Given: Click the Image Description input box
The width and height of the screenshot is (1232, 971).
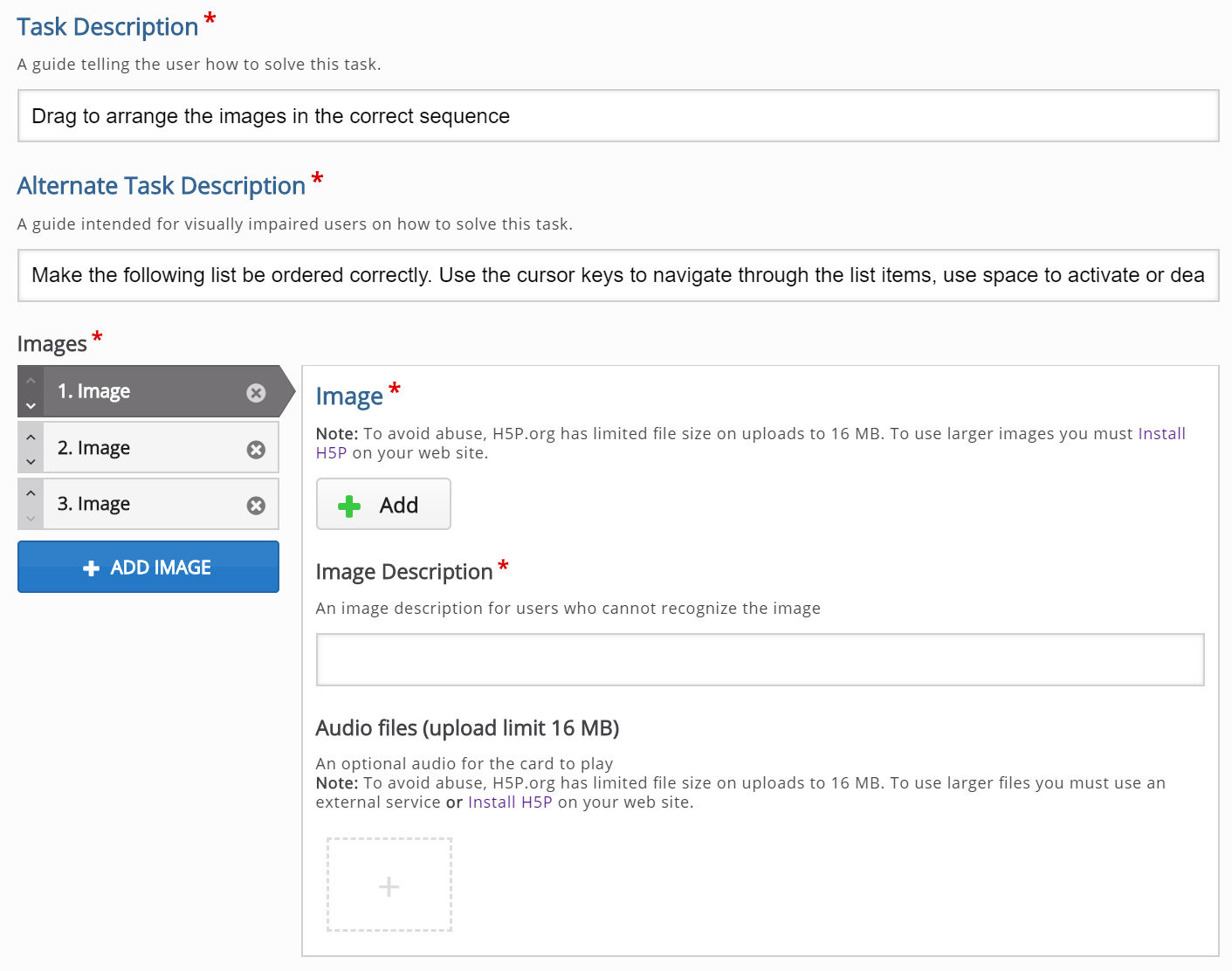Looking at the screenshot, I should 760,660.
